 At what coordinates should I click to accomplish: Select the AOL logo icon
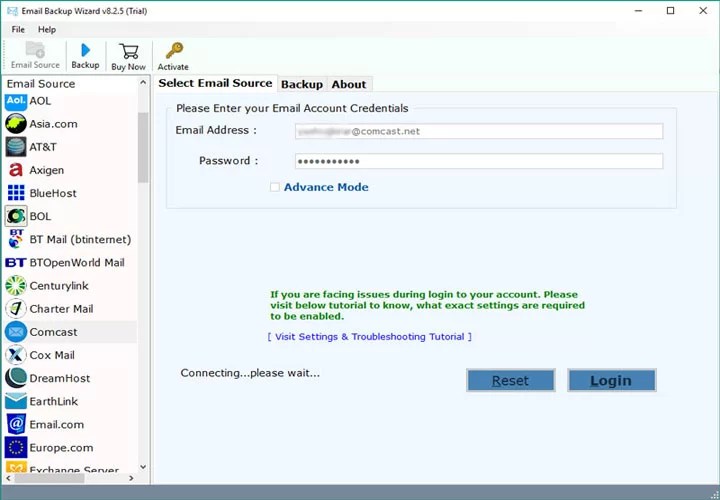click(x=16, y=101)
